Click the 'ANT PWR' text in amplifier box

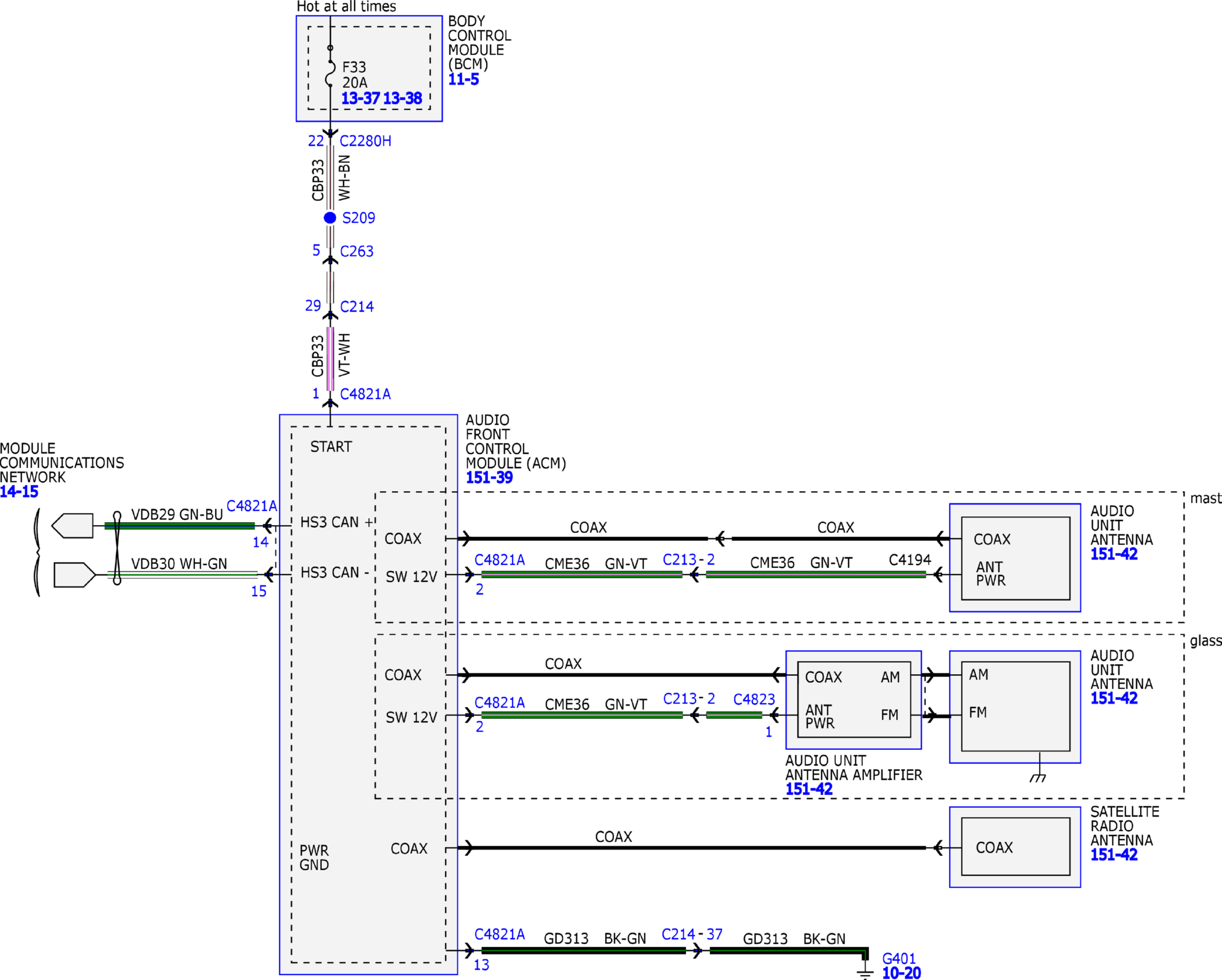click(820, 717)
